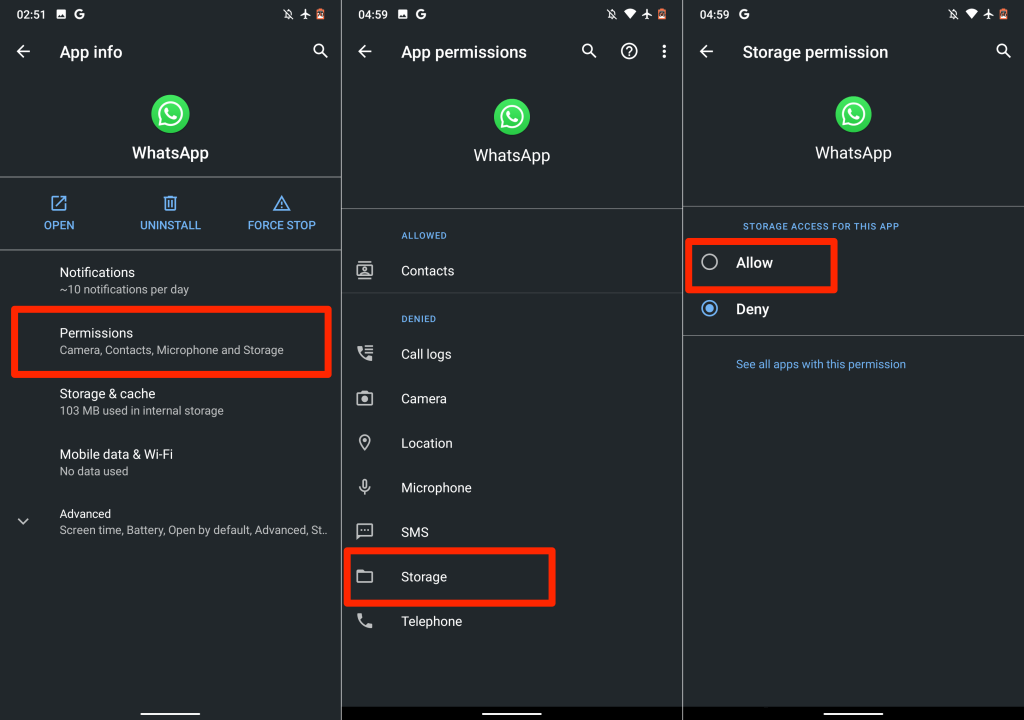Image resolution: width=1024 pixels, height=720 pixels.
Task: Select the Allow radio button
Action: (x=710, y=262)
